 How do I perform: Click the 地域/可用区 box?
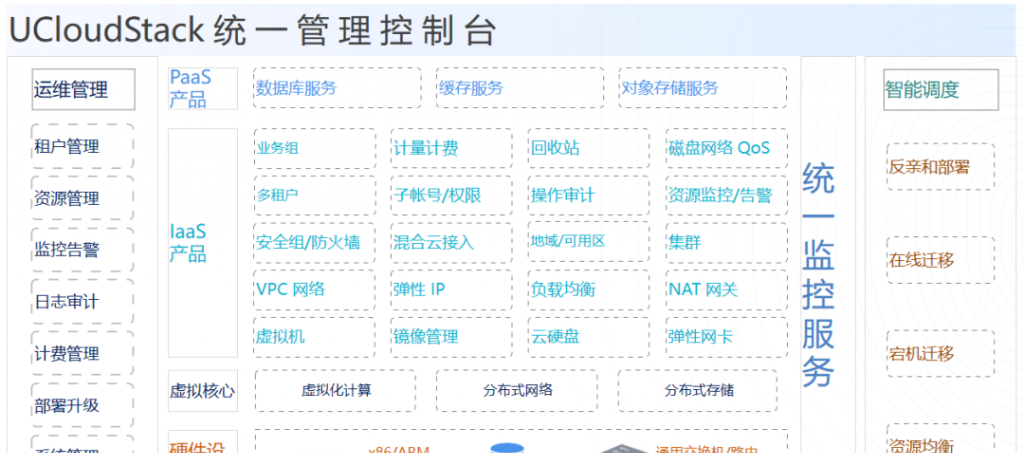tap(589, 242)
